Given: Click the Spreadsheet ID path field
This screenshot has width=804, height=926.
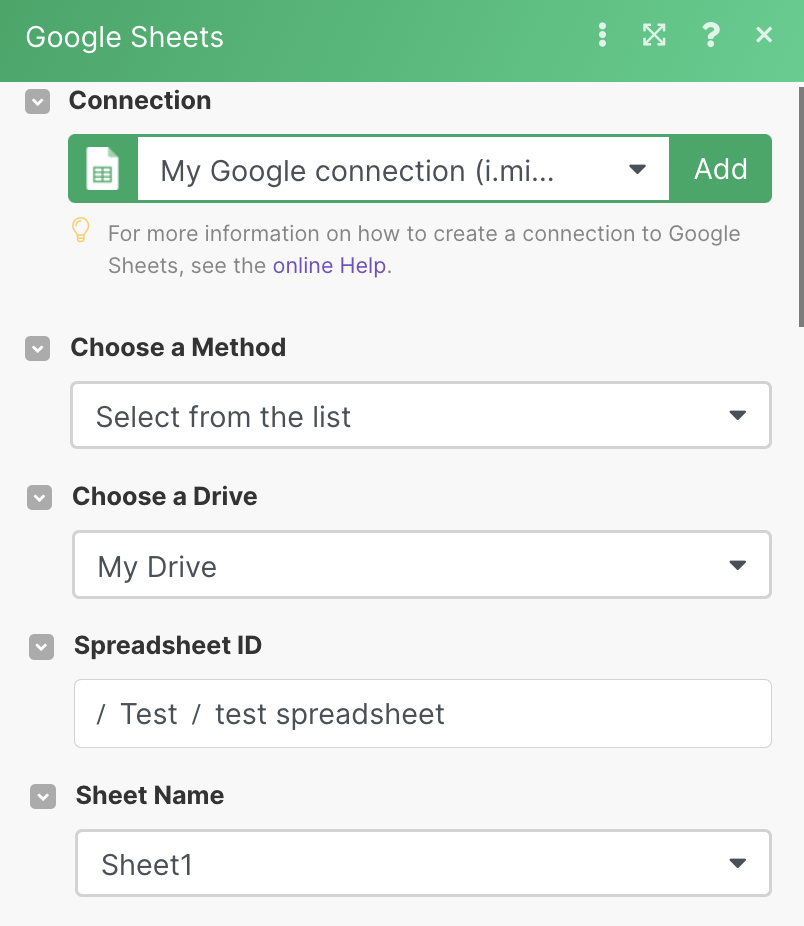Looking at the screenshot, I should pyautogui.click(x=422, y=714).
